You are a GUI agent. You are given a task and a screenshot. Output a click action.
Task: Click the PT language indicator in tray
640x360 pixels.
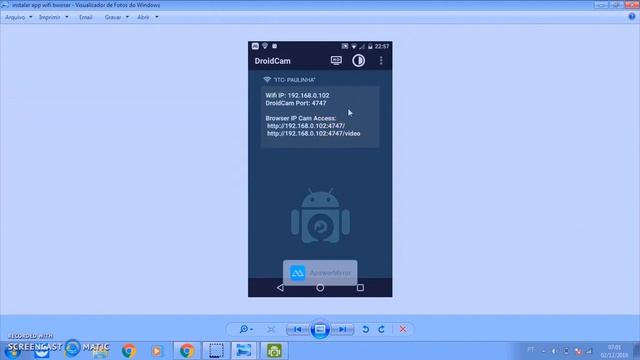530,350
